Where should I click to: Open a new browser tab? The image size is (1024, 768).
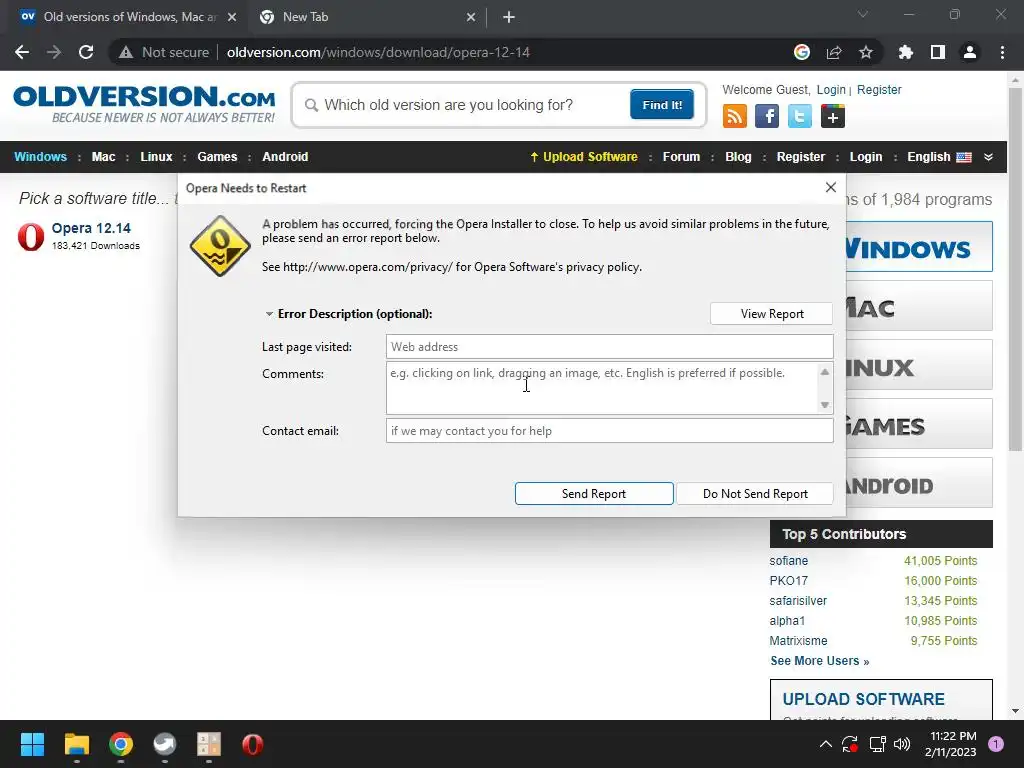(x=509, y=17)
